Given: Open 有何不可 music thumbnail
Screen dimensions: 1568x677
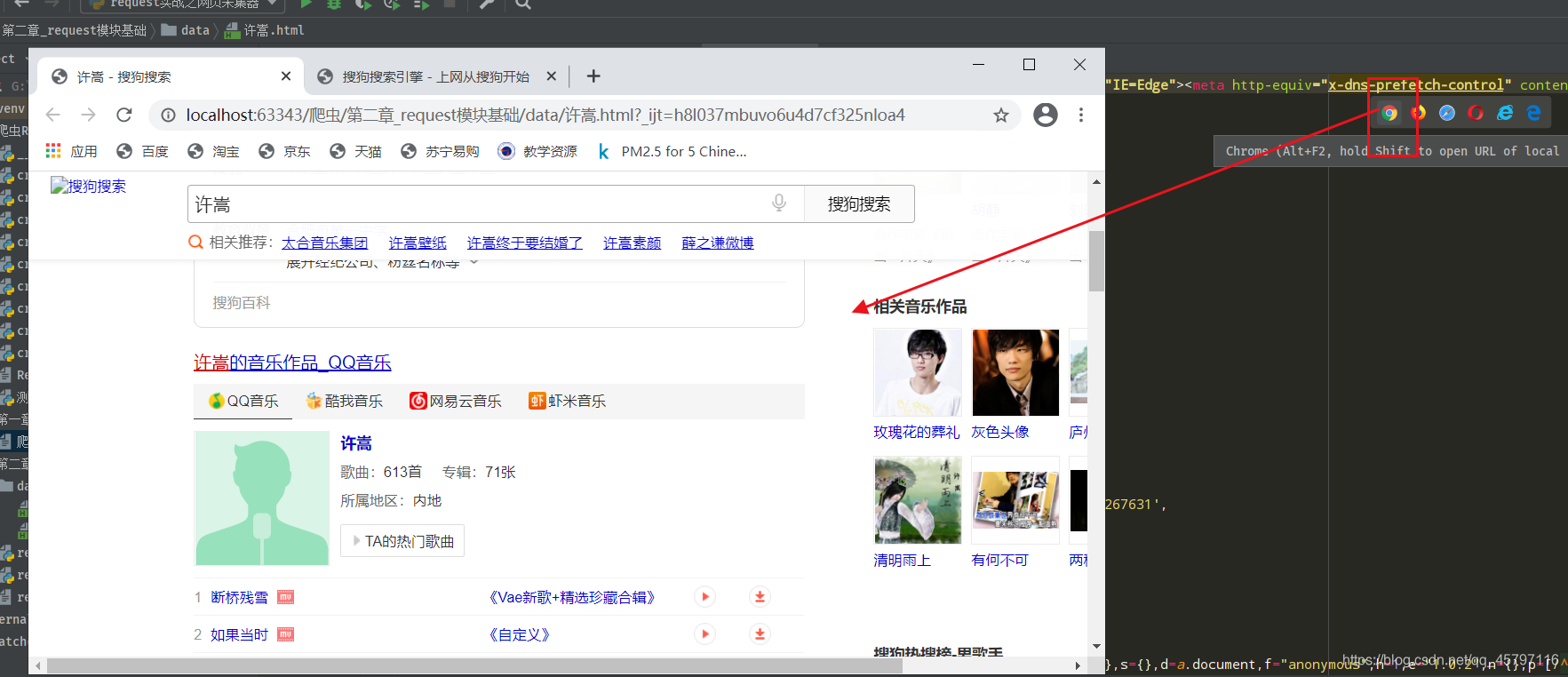Looking at the screenshot, I should [x=1015, y=500].
